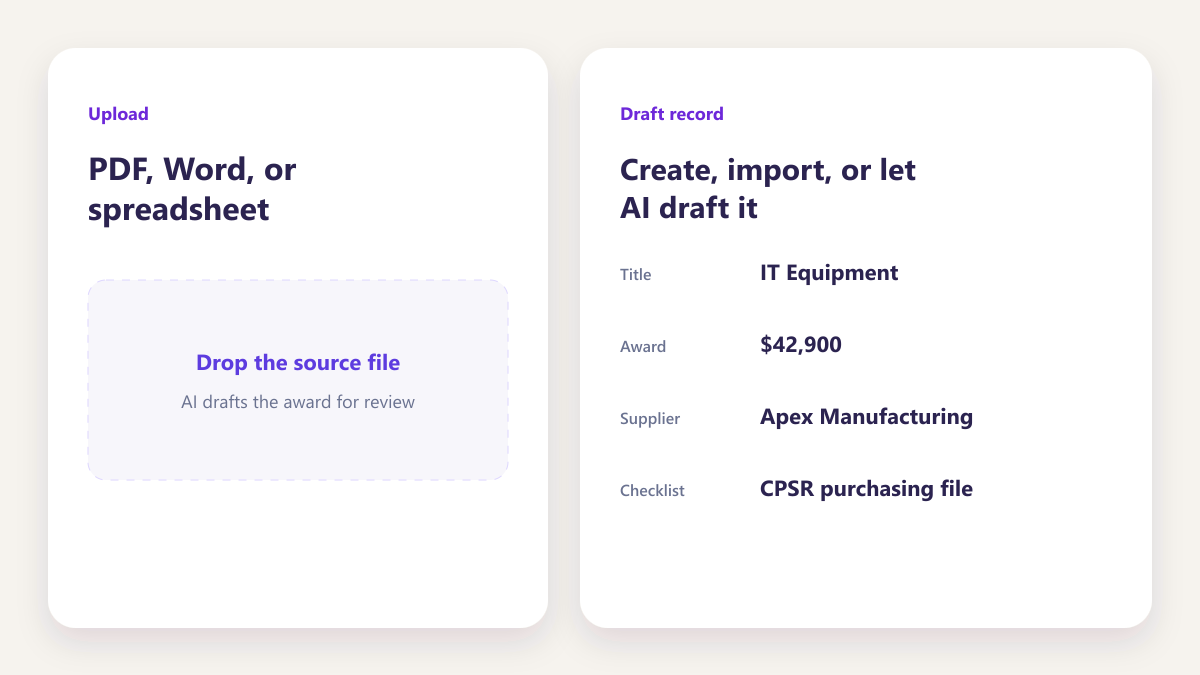Select the 'Apex Manufacturing' supplier value
The image size is (1200, 675).
click(866, 416)
